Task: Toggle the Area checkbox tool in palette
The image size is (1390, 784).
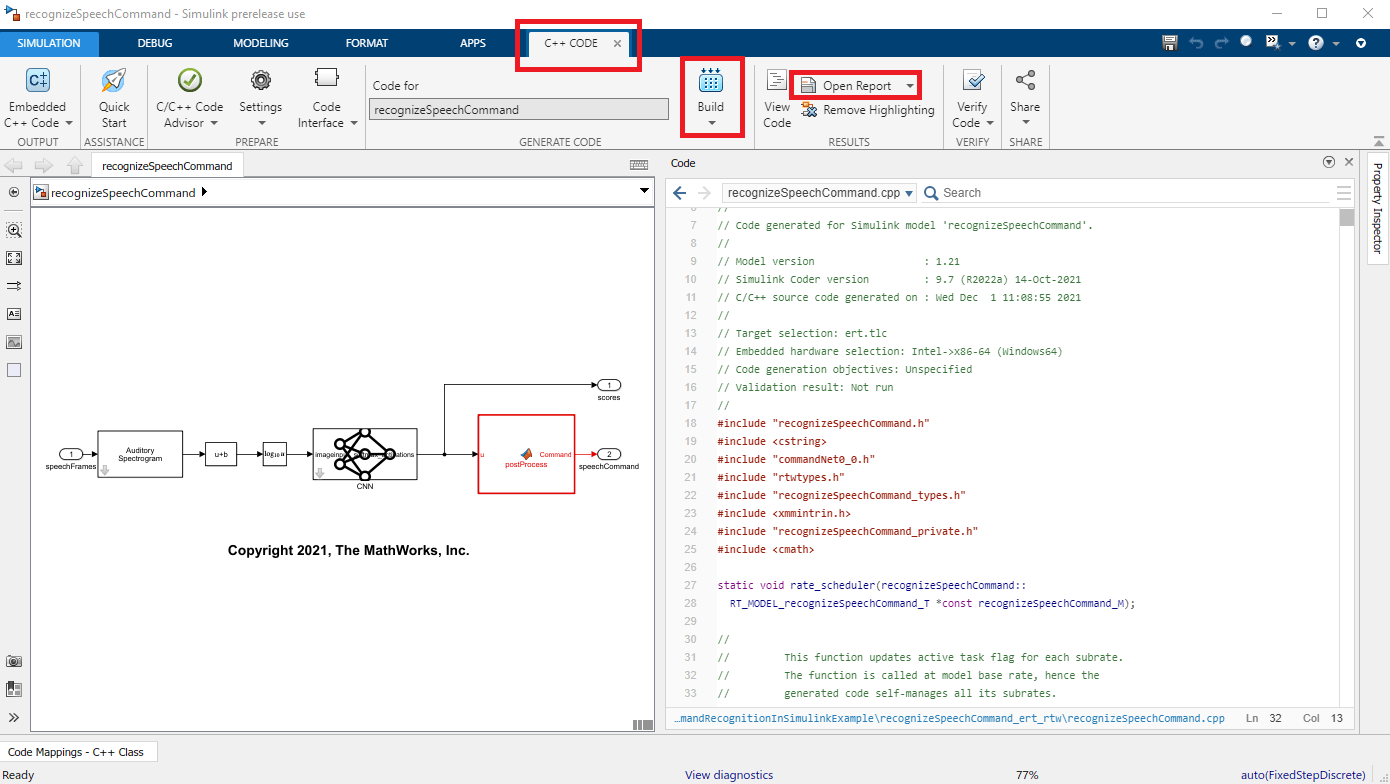Action: coord(14,370)
